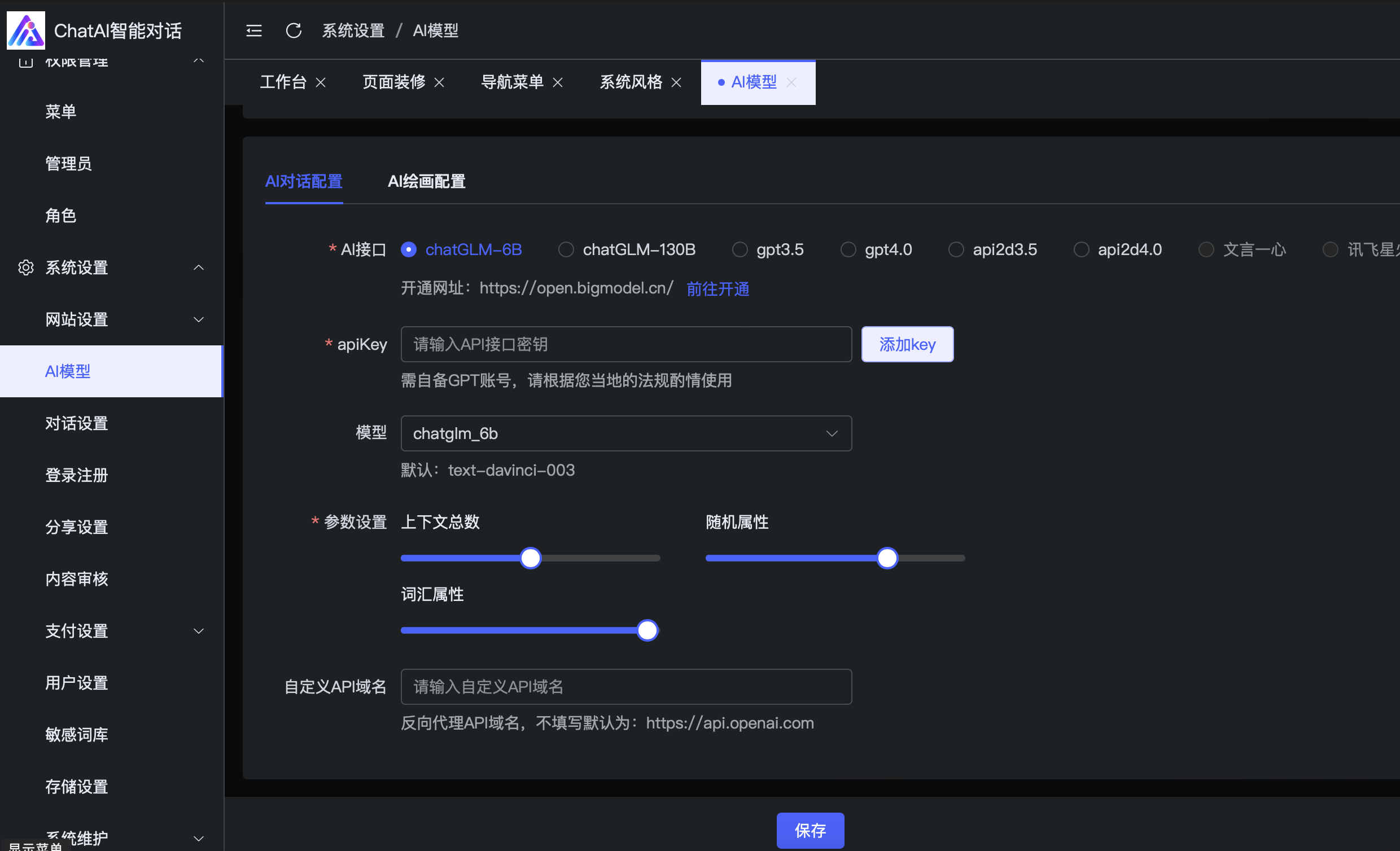The image size is (1400, 851).
Task: Click the ChatAI logo icon
Action: pos(25,30)
